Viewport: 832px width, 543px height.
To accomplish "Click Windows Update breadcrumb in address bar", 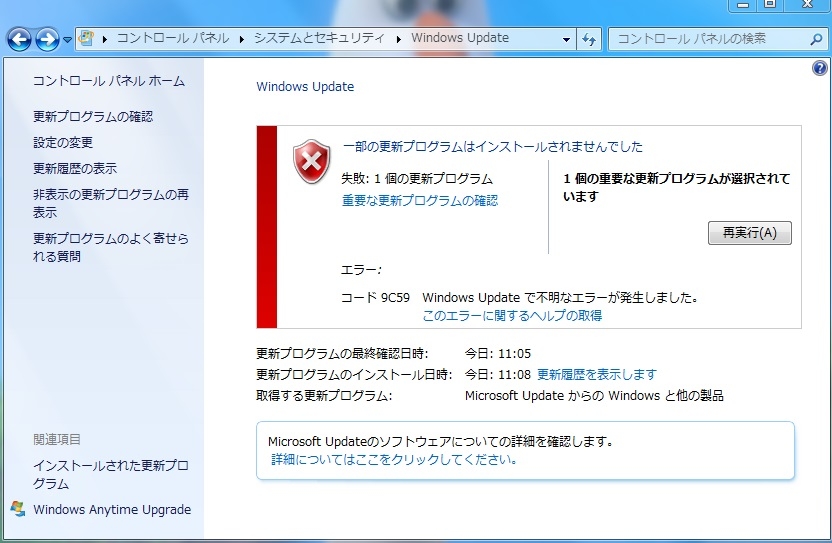I will click(x=460, y=38).
